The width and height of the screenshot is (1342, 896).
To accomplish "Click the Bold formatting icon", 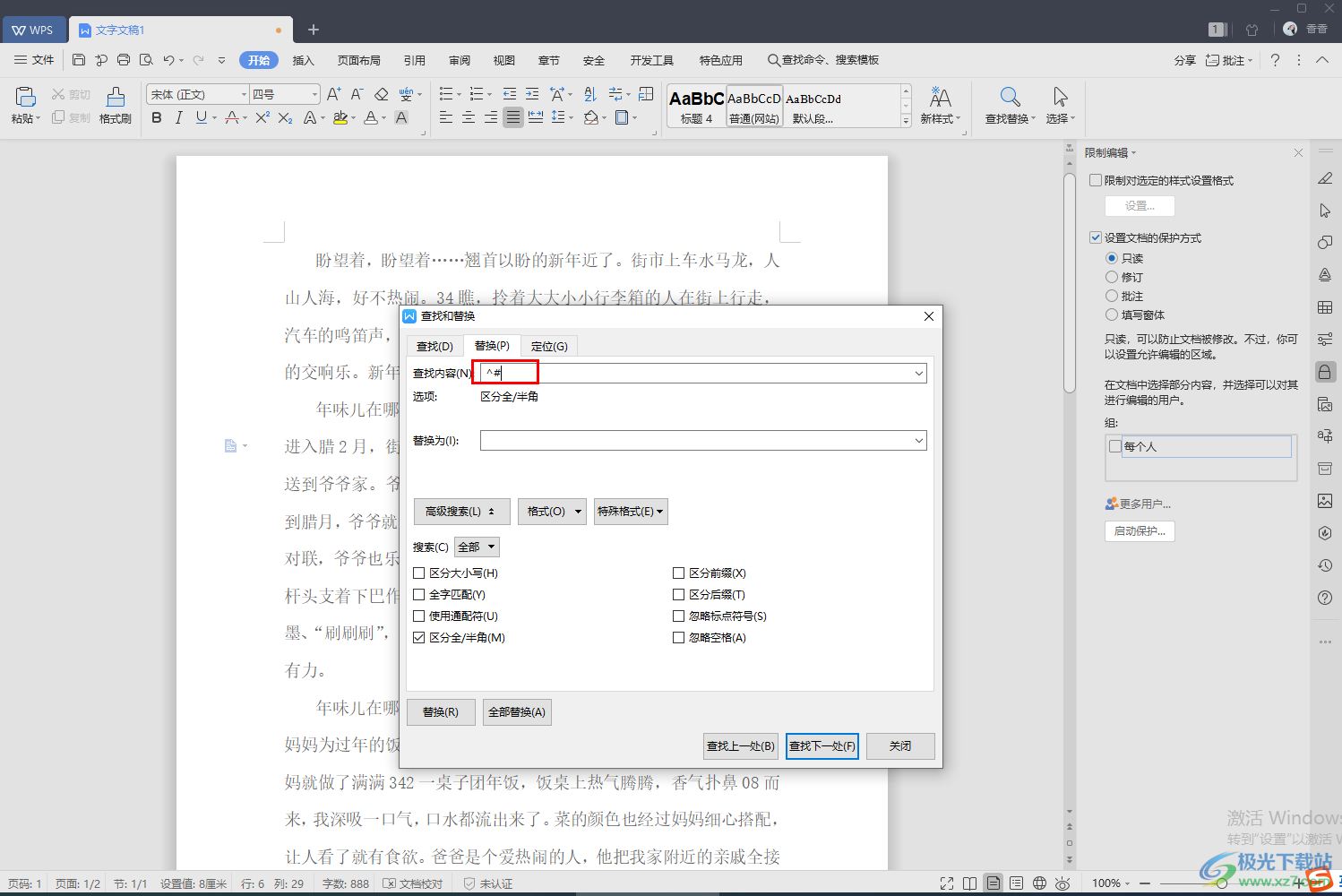I will pyautogui.click(x=157, y=117).
